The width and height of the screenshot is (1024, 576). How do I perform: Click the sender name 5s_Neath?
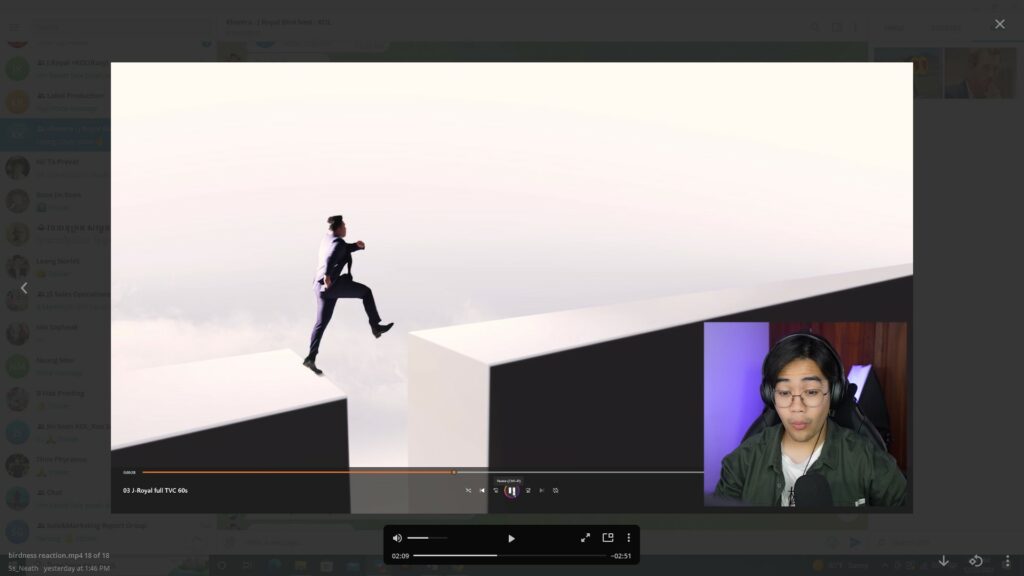(x=23, y=567)
